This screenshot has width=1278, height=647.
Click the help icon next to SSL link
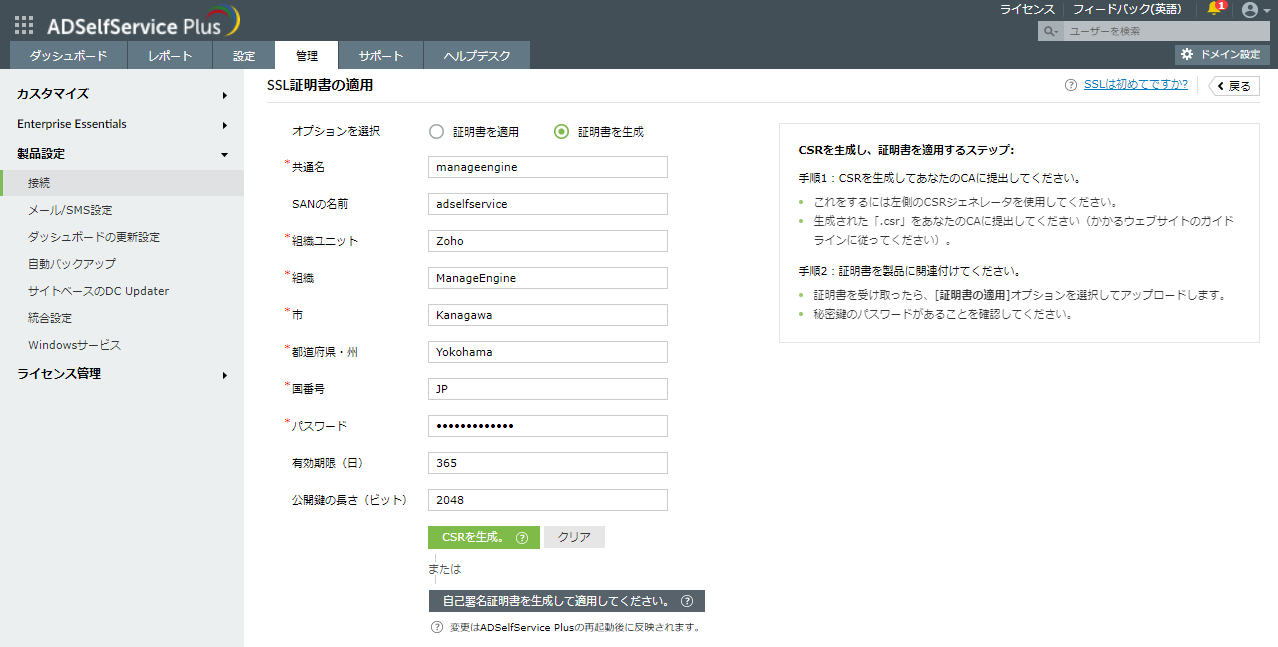(1071, 85)
